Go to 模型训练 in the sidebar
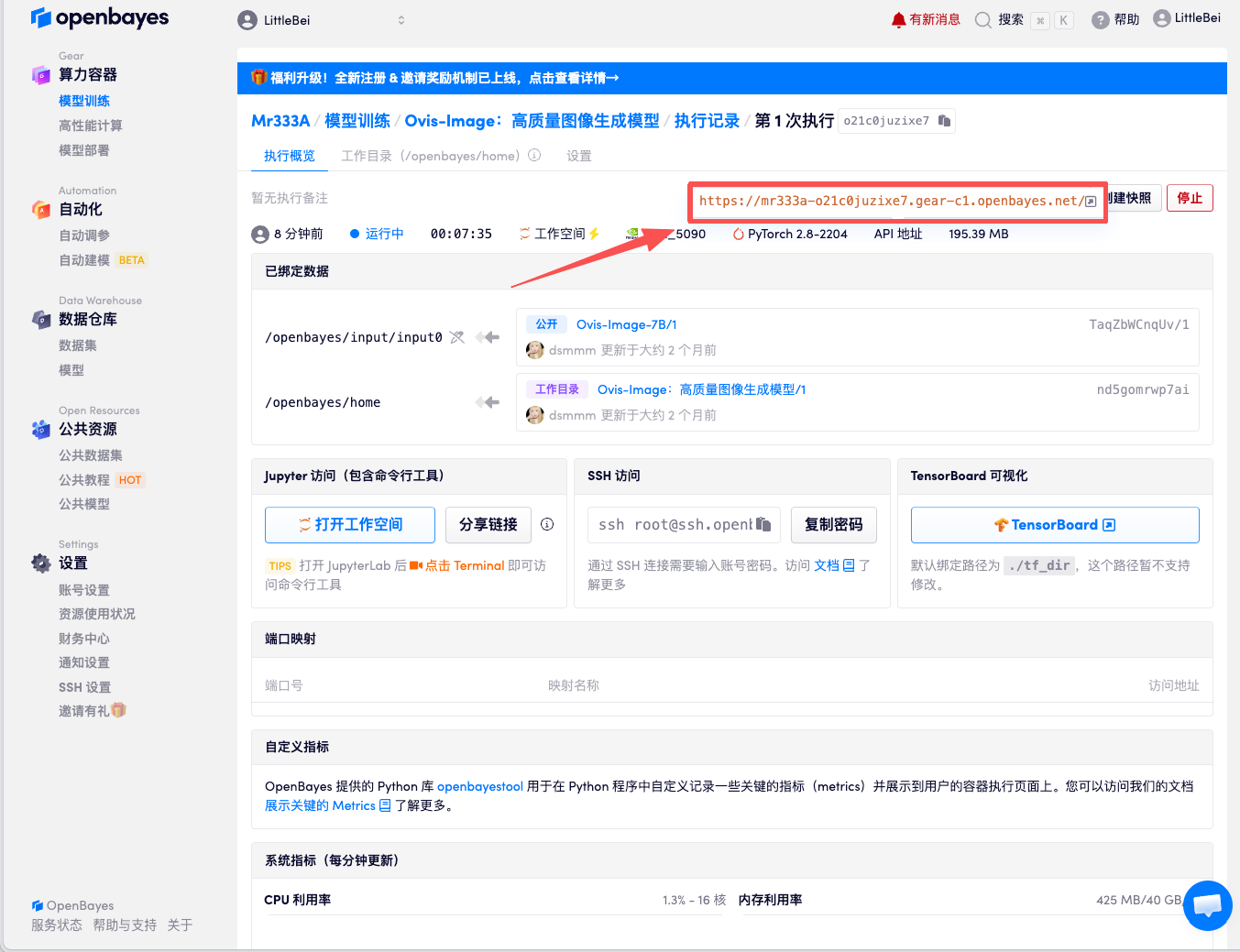The image size is (1240, 952). tap(84, 101)
